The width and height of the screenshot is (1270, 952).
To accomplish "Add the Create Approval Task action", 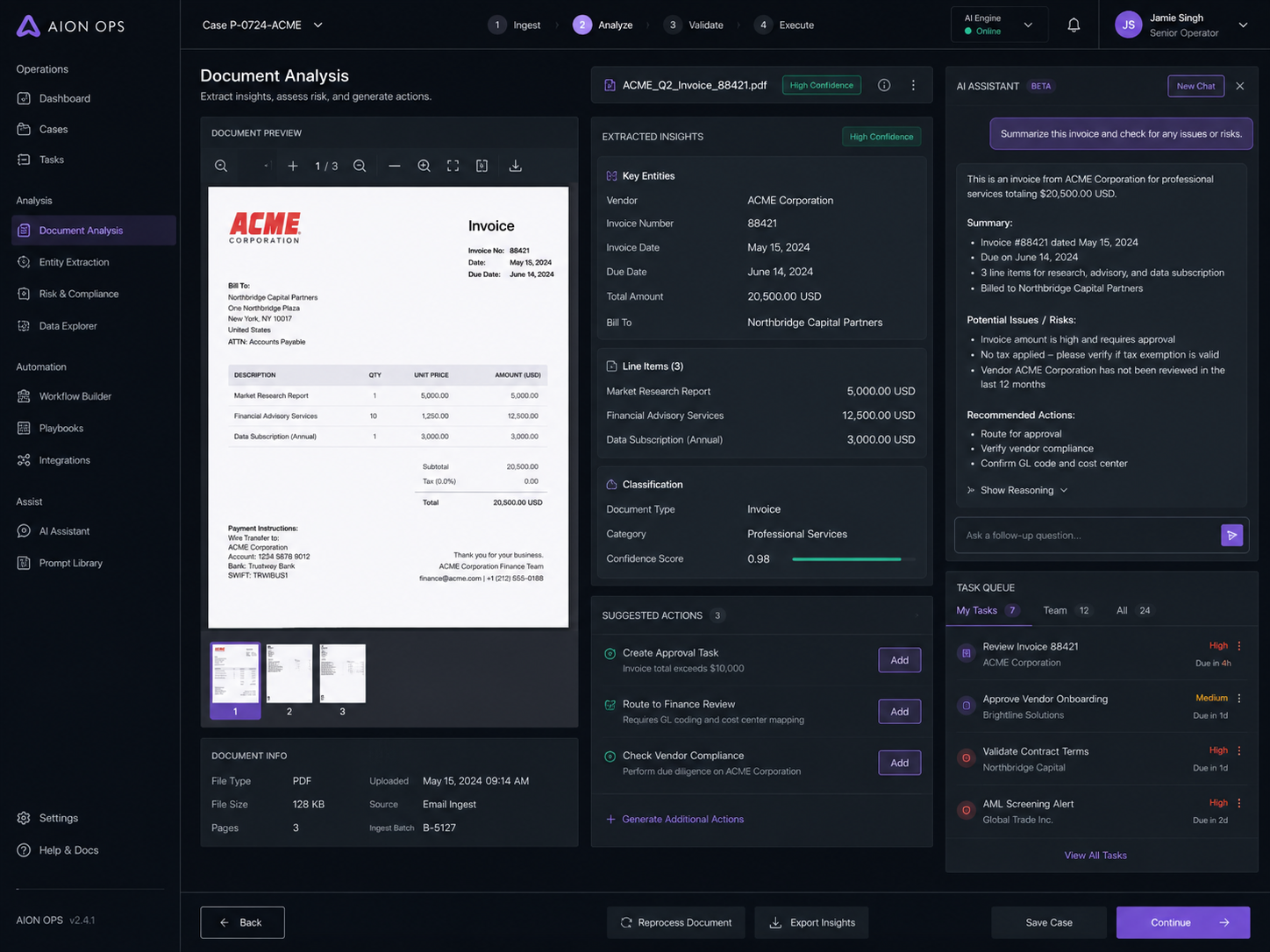I will tap(899, 660).
